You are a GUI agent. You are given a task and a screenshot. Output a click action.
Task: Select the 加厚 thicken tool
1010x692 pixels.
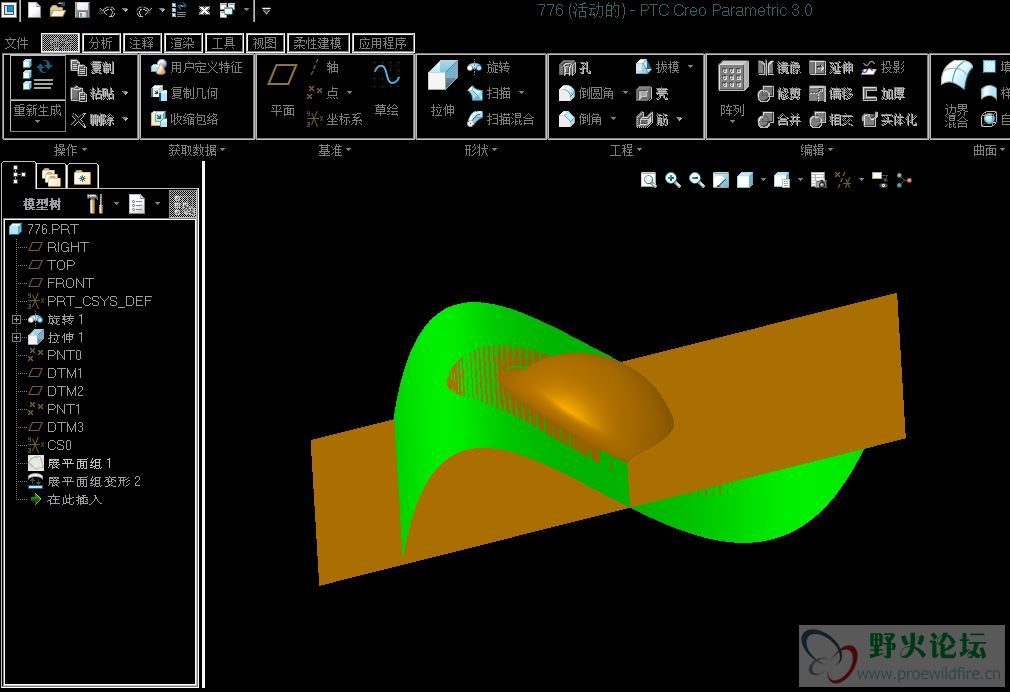coord(884,94)
